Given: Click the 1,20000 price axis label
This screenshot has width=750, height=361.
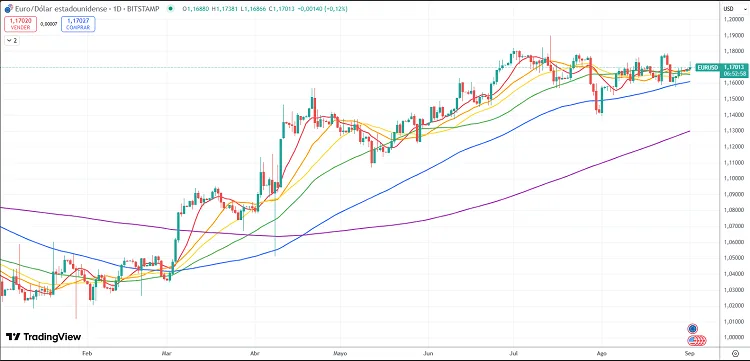Looking at the screenshot, I should pyautogui.click(x=734, y=19).
